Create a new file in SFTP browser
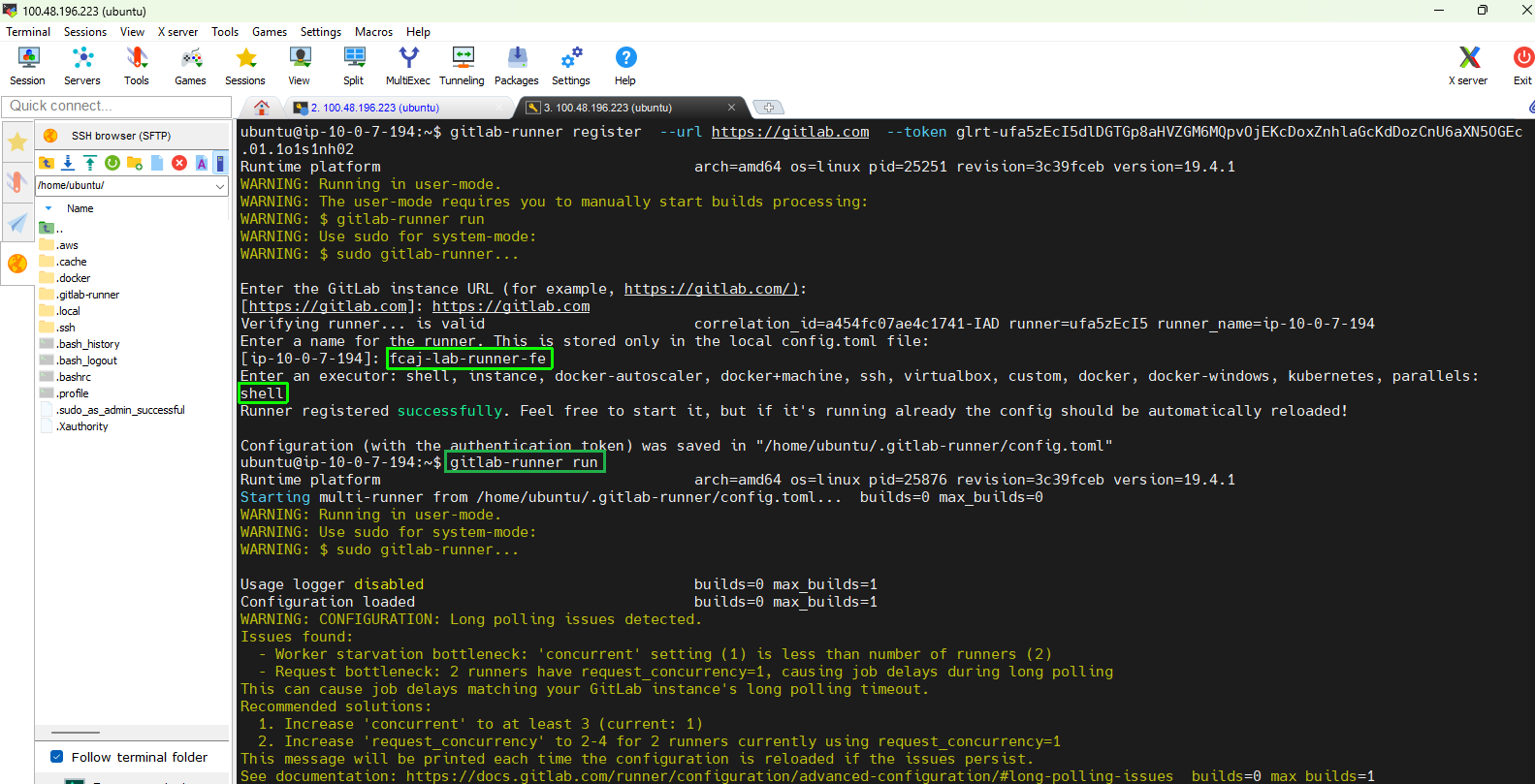Image resolution: width=1535 pixels, height=784 pixels. coord(157,163)
